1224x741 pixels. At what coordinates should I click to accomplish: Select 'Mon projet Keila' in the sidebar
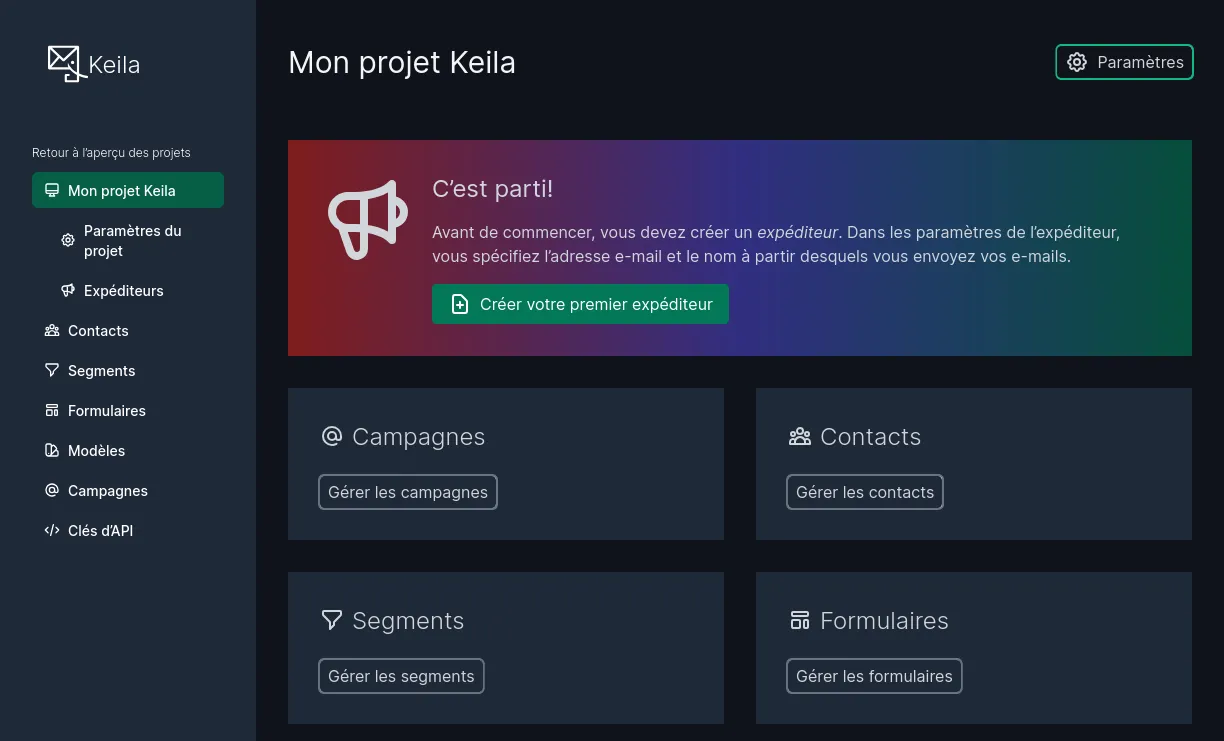coord(124,190)
